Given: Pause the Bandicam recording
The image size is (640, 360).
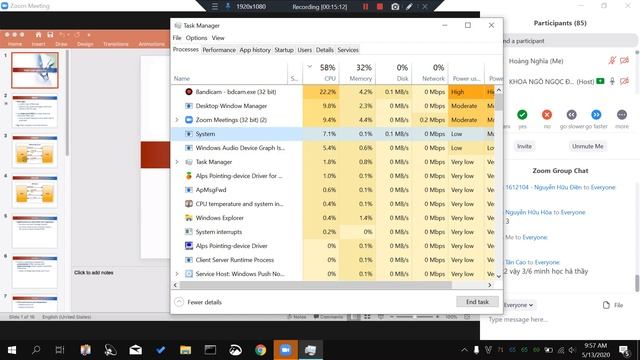Looking at the screenshot, I should [365, 7].
